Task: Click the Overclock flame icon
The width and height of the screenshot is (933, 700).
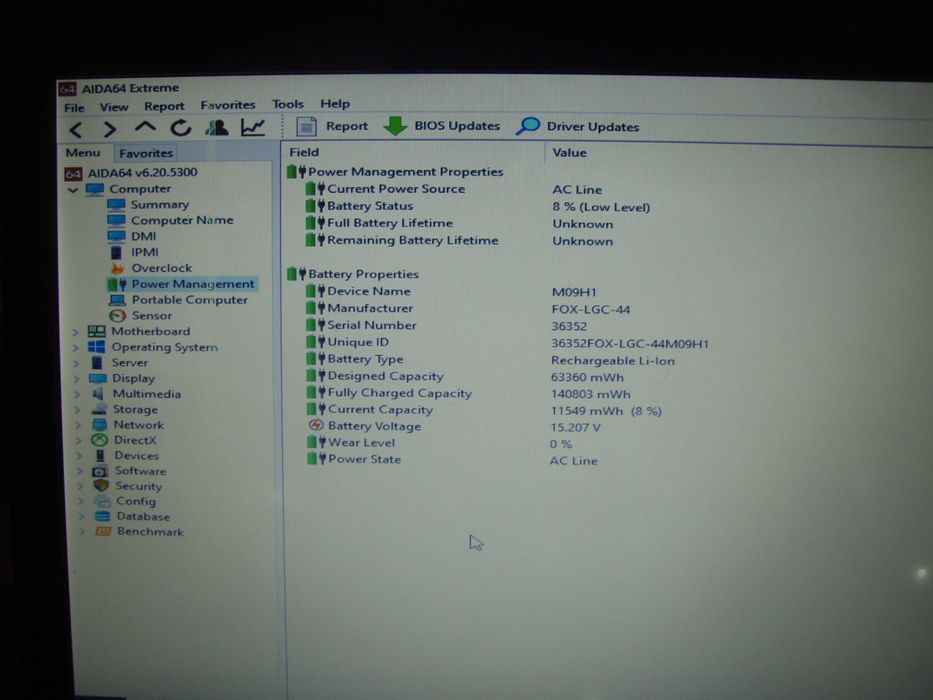Action: (117, 268)
